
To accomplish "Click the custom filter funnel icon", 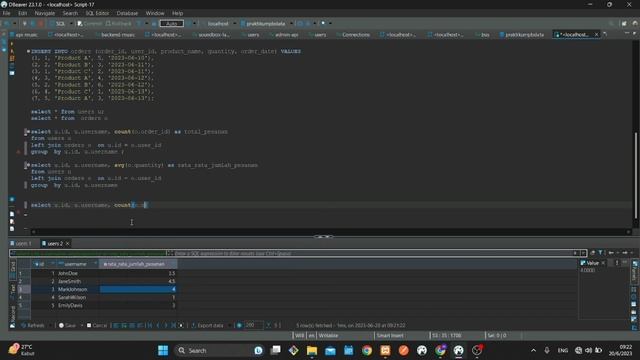I will [x=600, y=253].
